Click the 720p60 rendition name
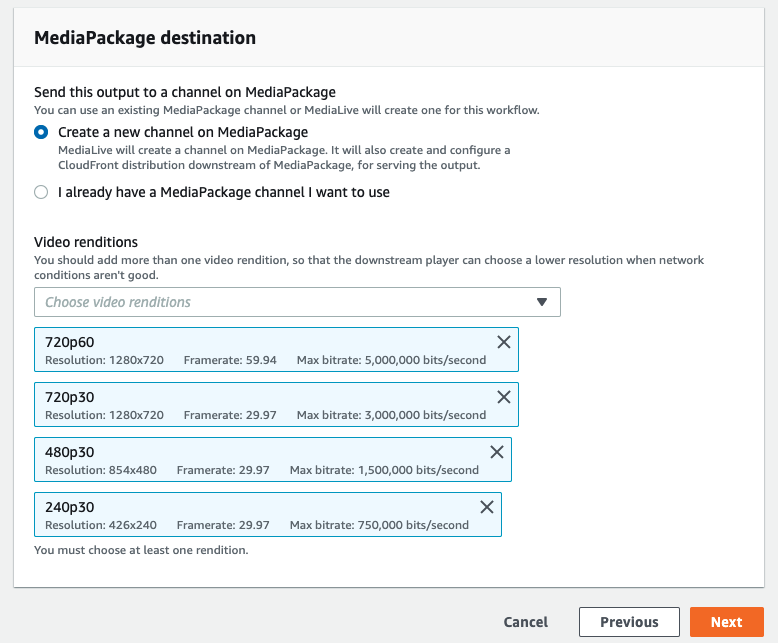Viewport: 778px width, 643px height. click(x=69, y=342)
